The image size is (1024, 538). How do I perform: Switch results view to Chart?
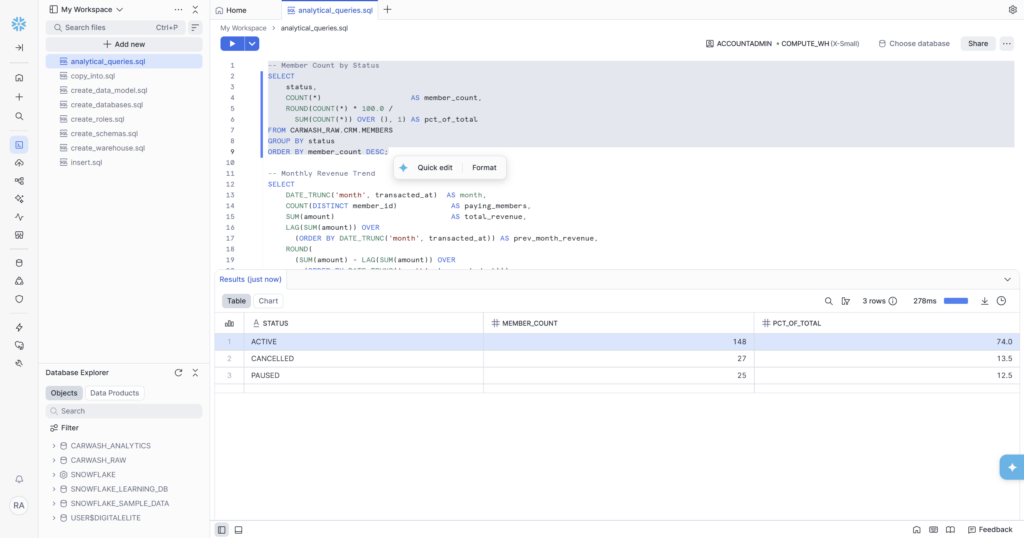pyautogui.click(x=268, y=301)
